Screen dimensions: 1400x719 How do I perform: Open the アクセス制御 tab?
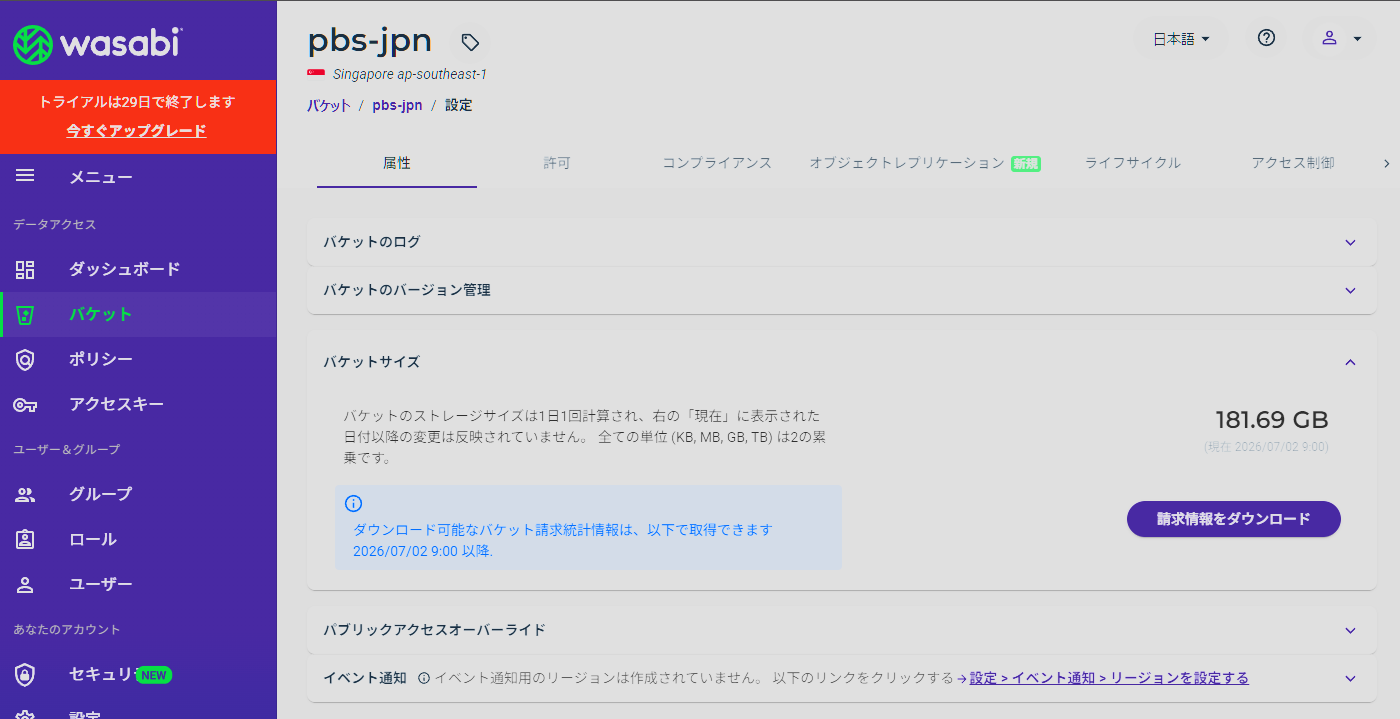pyautogui.click(x=1293, y=163)
